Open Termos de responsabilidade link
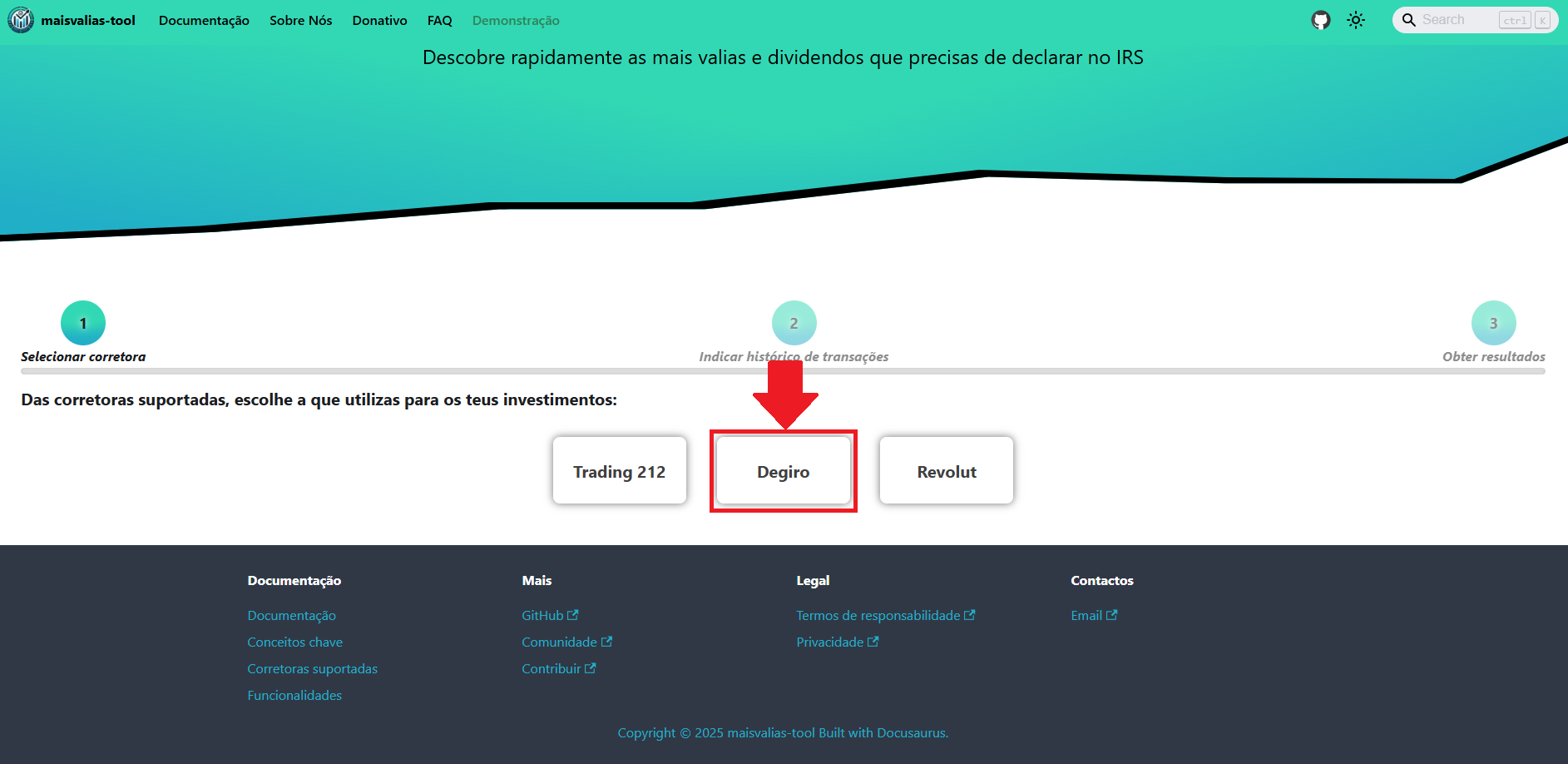This screenshot has height=764, width=1568. 885,615
